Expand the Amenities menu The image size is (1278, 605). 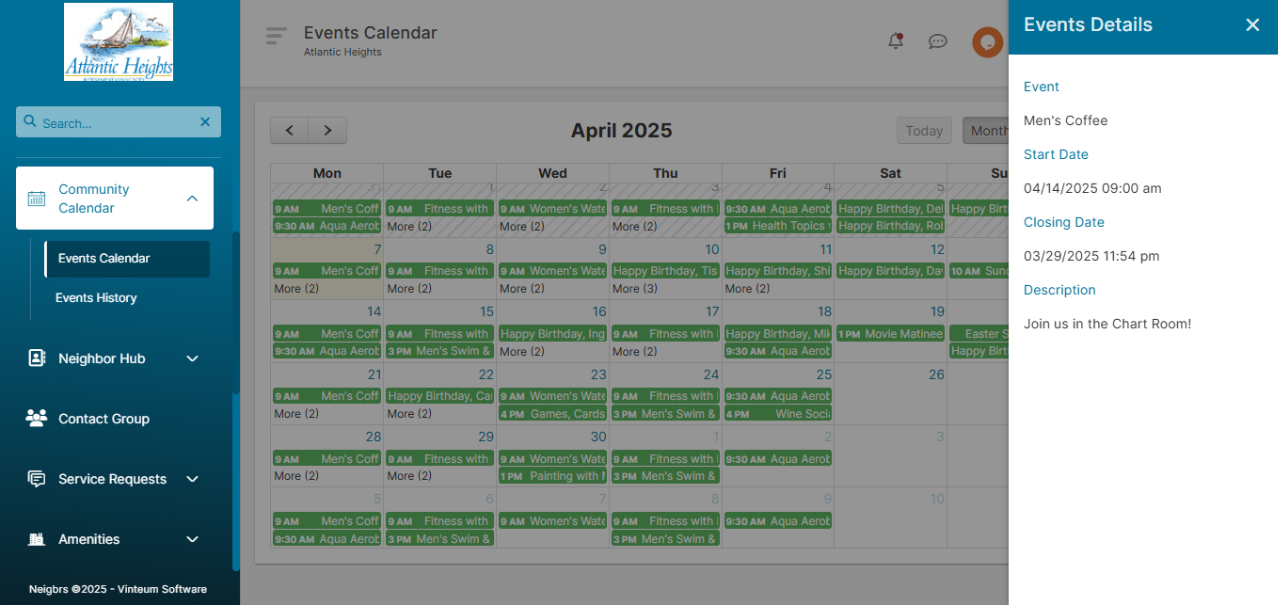point(193,539)
